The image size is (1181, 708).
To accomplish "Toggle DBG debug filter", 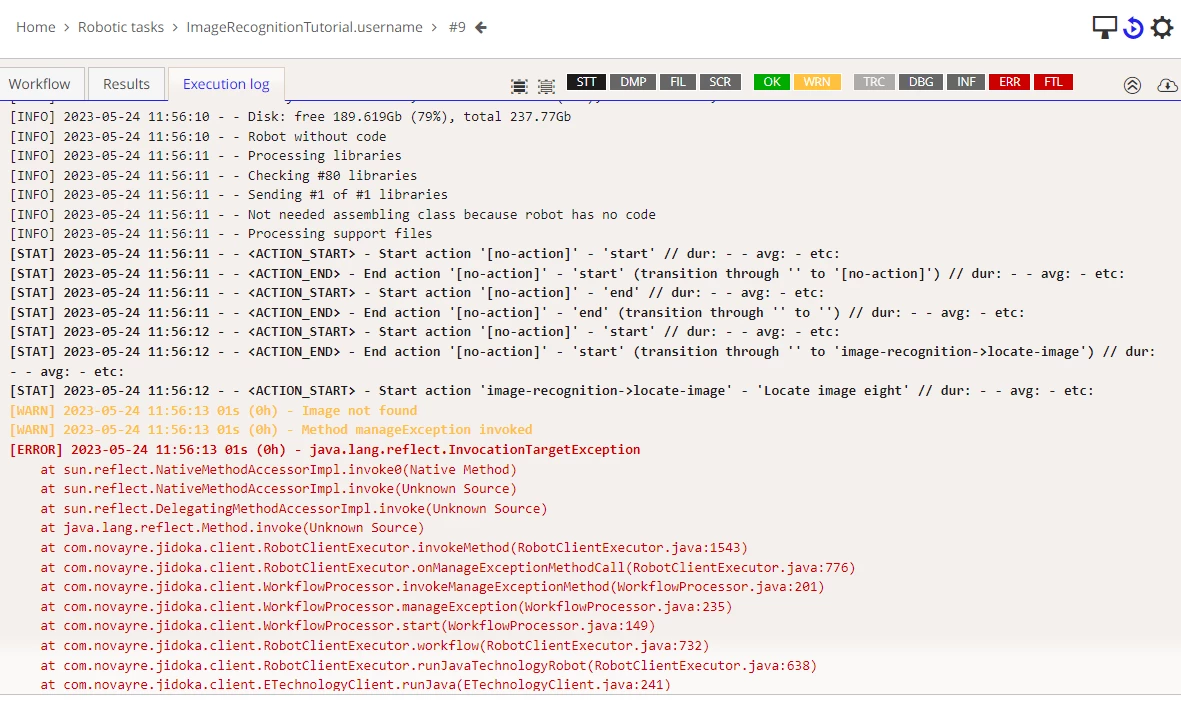I will [920, 82].
